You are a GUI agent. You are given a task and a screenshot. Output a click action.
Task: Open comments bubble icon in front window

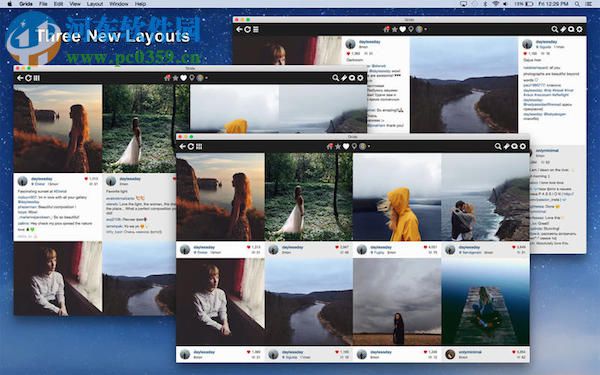click(x=514, y=146)
